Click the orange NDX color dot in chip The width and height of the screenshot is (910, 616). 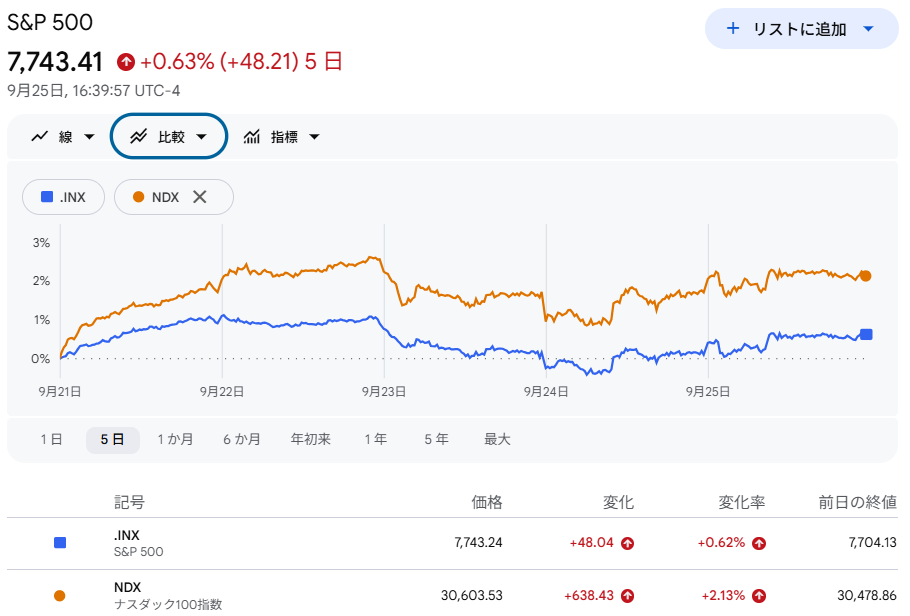tap(138, 197)
